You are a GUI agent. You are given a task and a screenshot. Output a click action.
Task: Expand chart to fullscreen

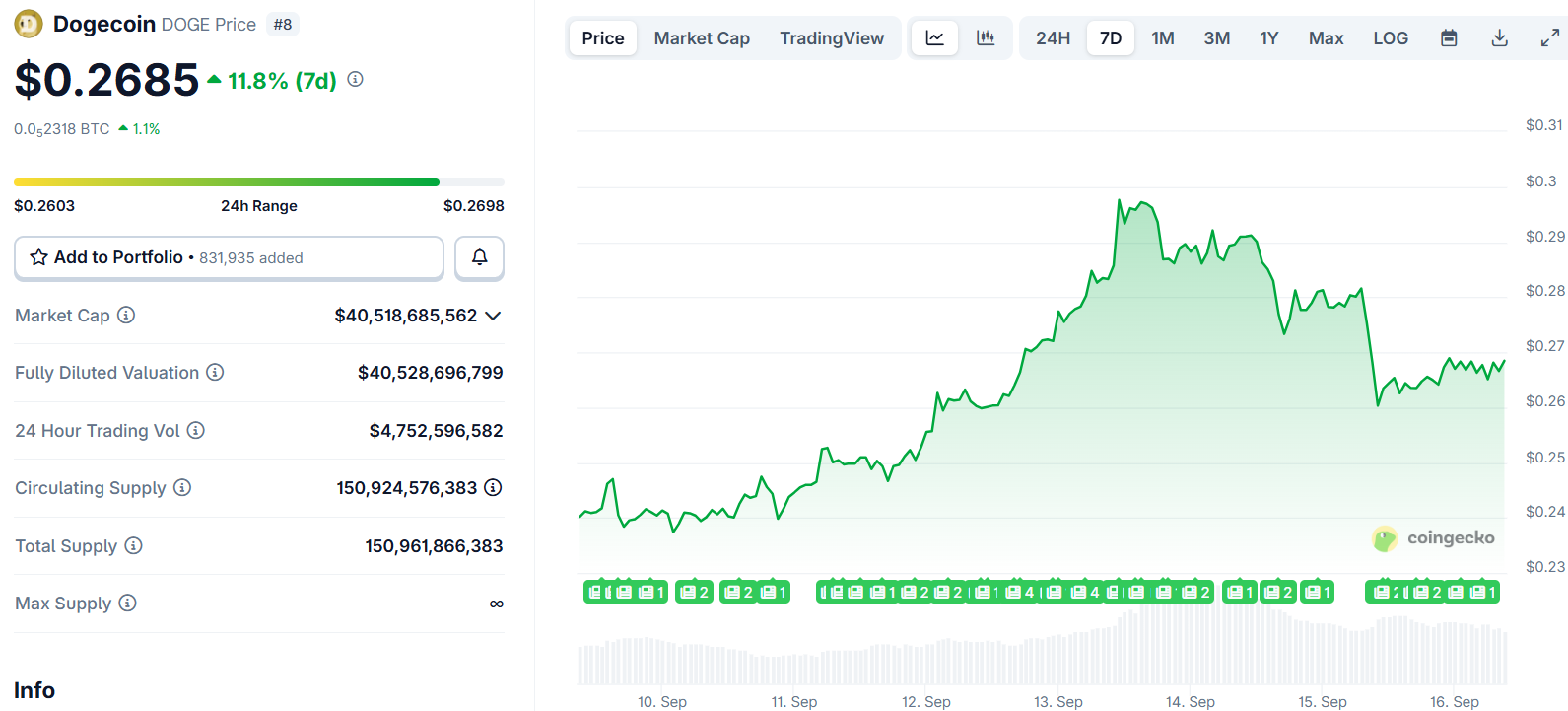pyautogui.click(x=1550, y=38)
